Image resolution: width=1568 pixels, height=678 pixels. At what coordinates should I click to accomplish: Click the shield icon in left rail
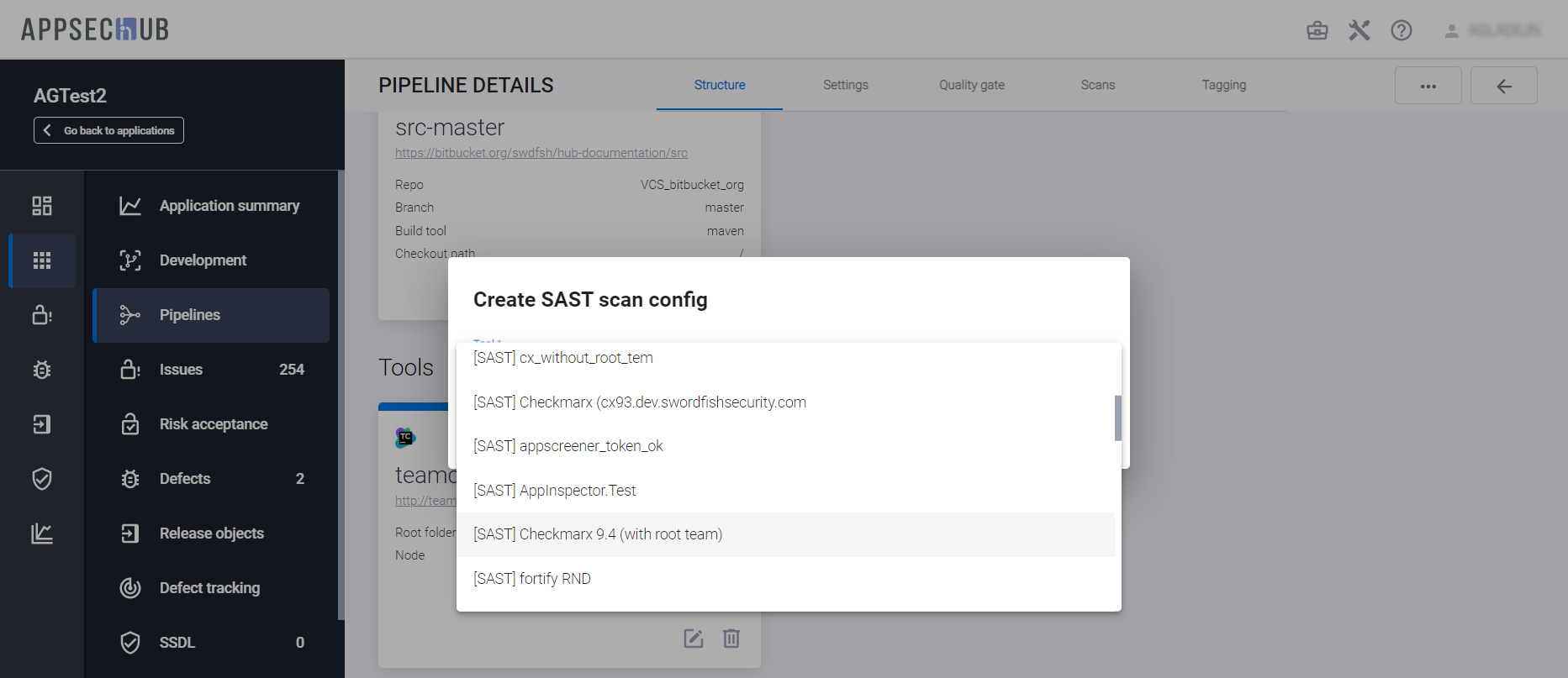[x=42, y=479]
